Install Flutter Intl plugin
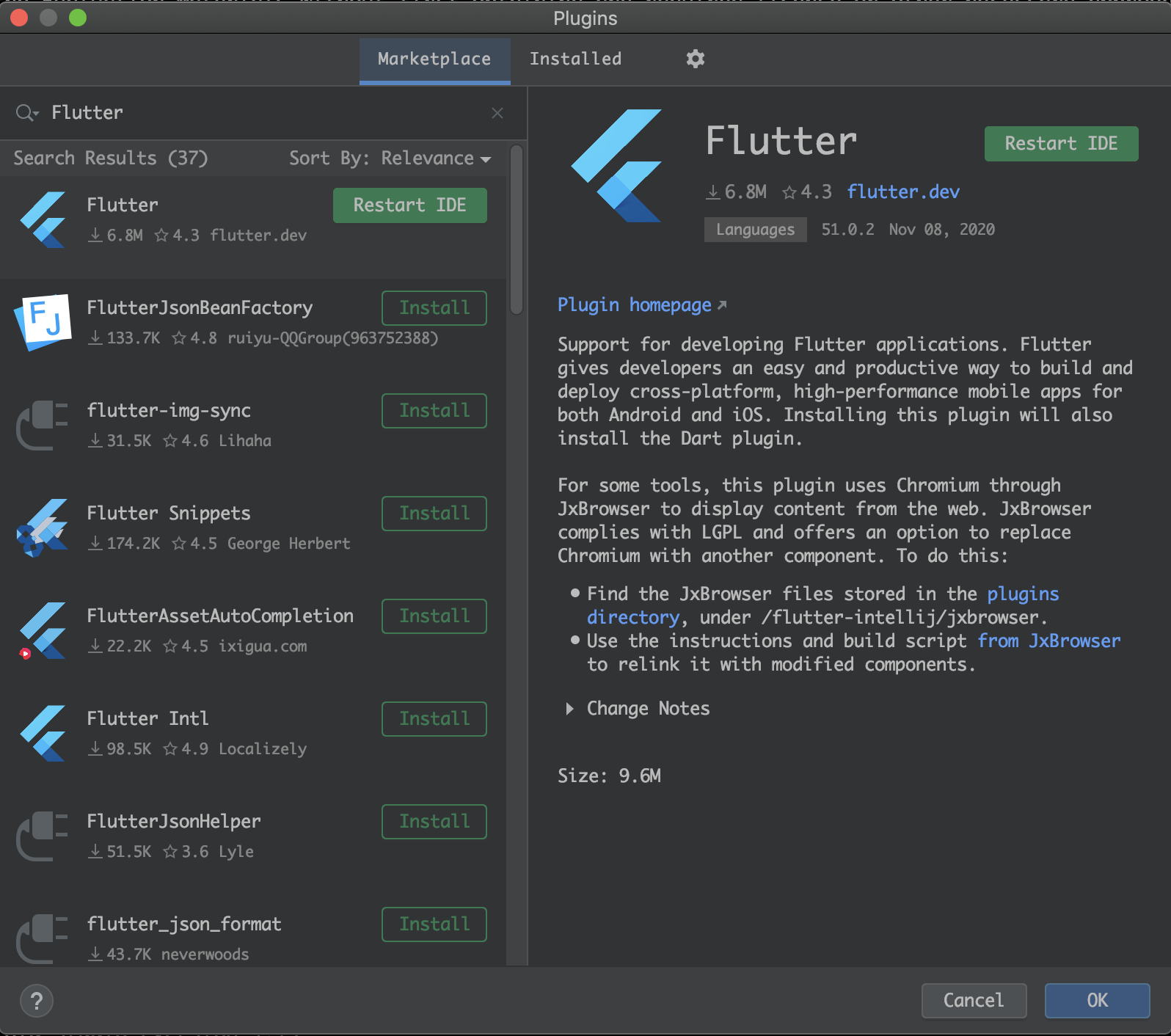This screenshot has height=1036, width=1171. point(434,719)
